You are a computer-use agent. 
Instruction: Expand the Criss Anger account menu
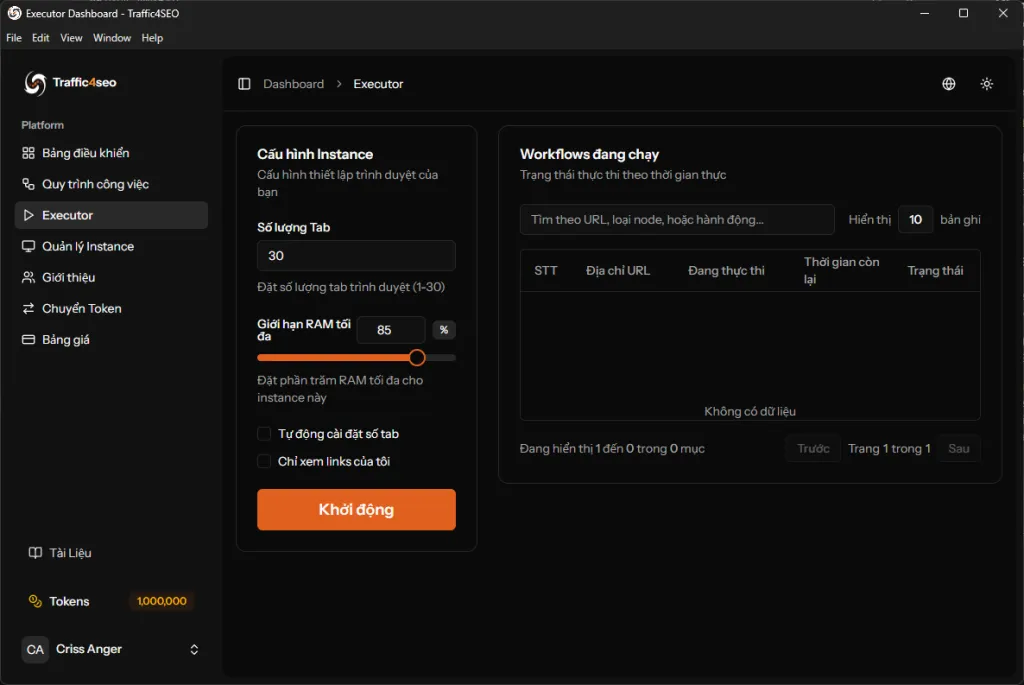[194, 649]
